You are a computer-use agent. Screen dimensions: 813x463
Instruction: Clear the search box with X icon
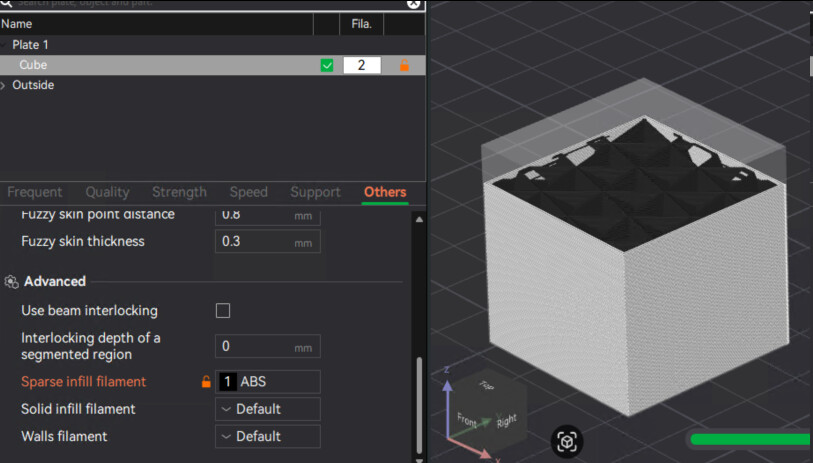coord(413,4)
